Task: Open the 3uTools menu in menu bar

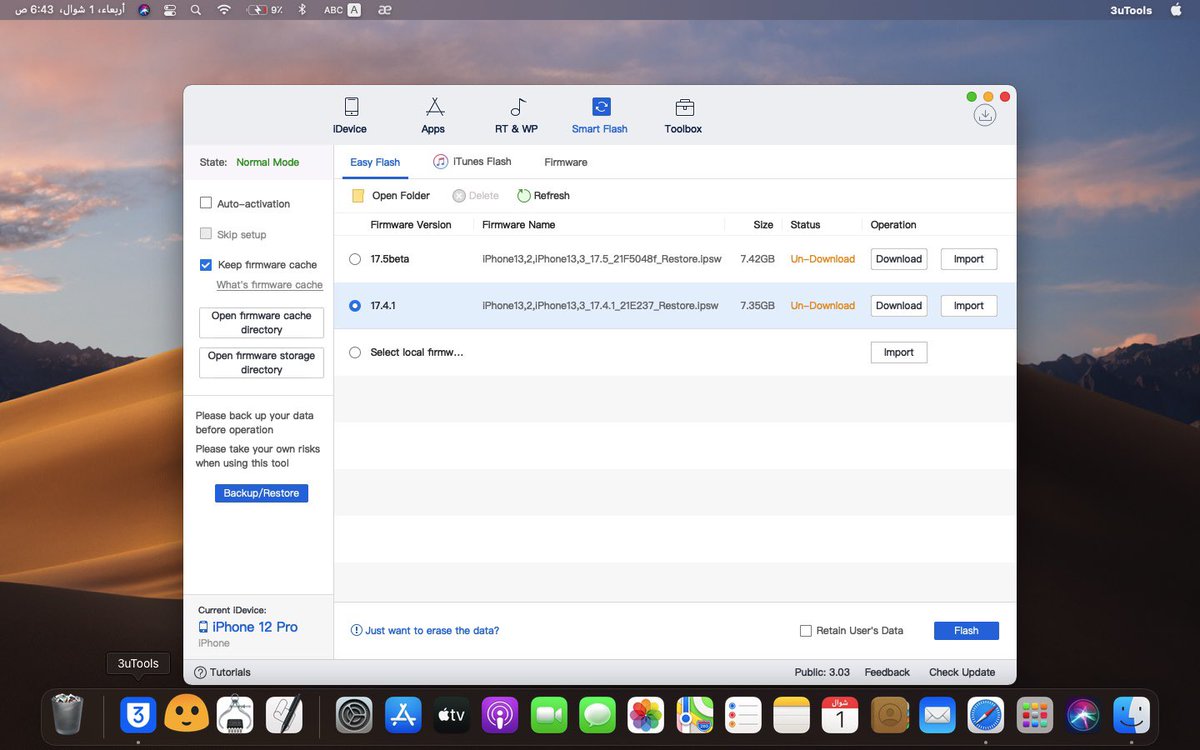Action: click(x=1130, y=10)
